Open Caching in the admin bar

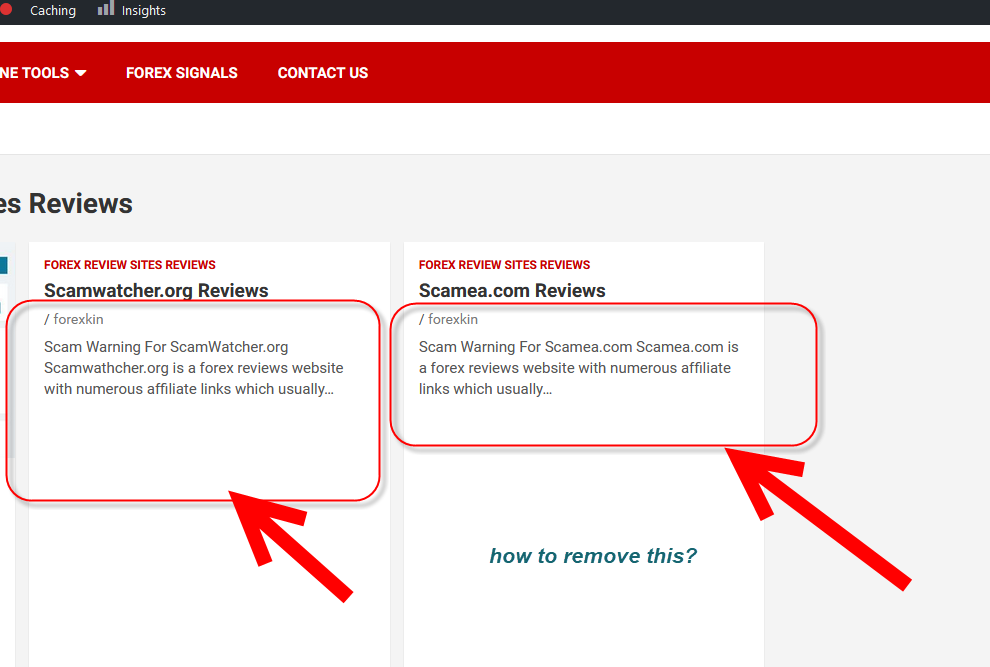(53, 11)
